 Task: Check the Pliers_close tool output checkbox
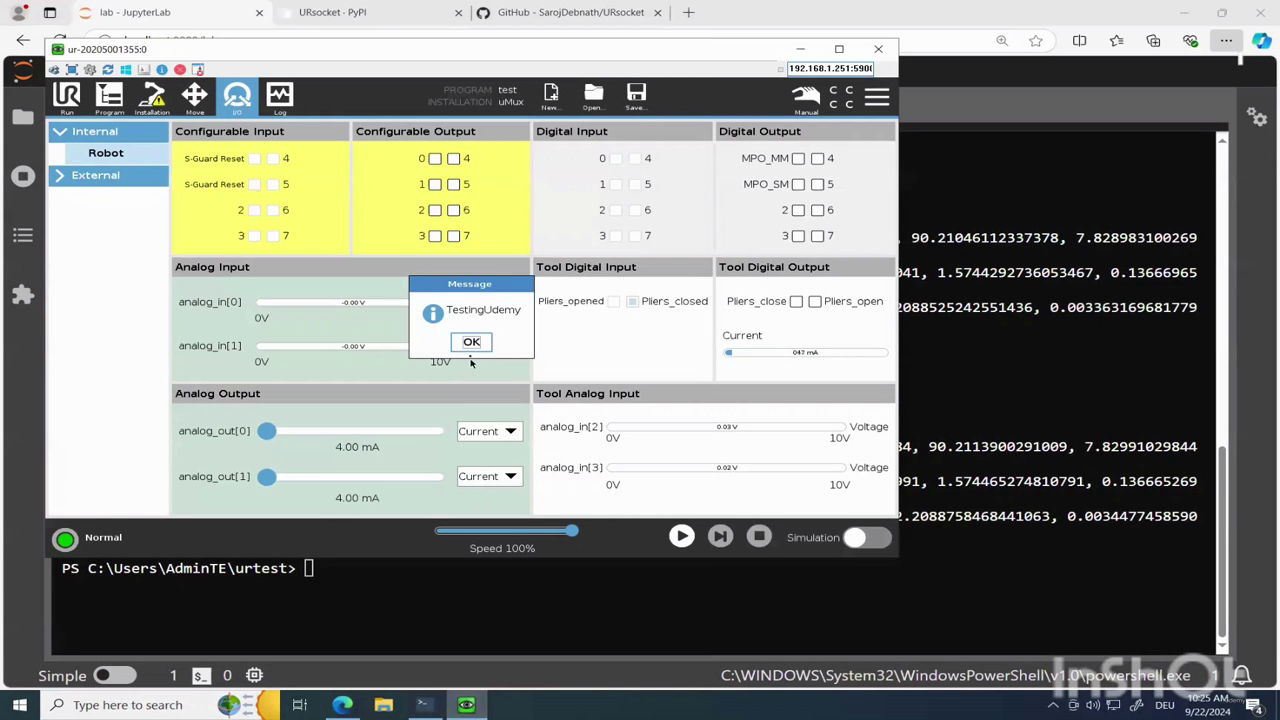click(x=796, y=301)
